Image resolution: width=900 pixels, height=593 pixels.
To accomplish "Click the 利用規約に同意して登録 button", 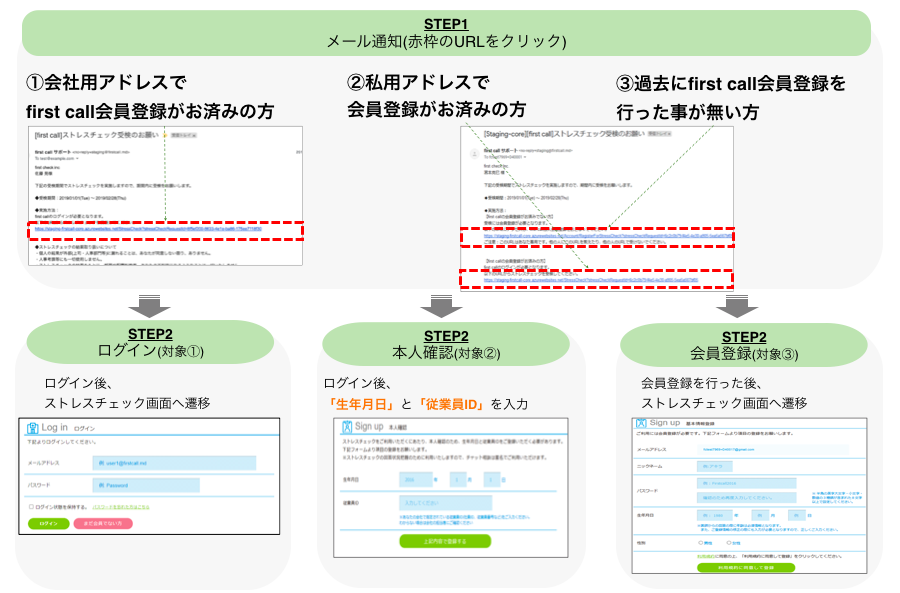I will 746,567.
